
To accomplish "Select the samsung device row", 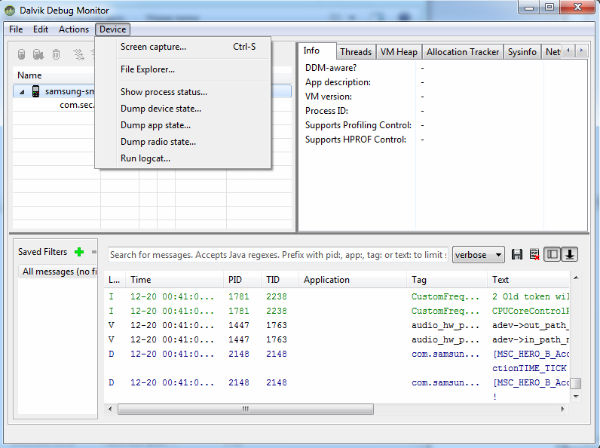I will click(55, 91).
